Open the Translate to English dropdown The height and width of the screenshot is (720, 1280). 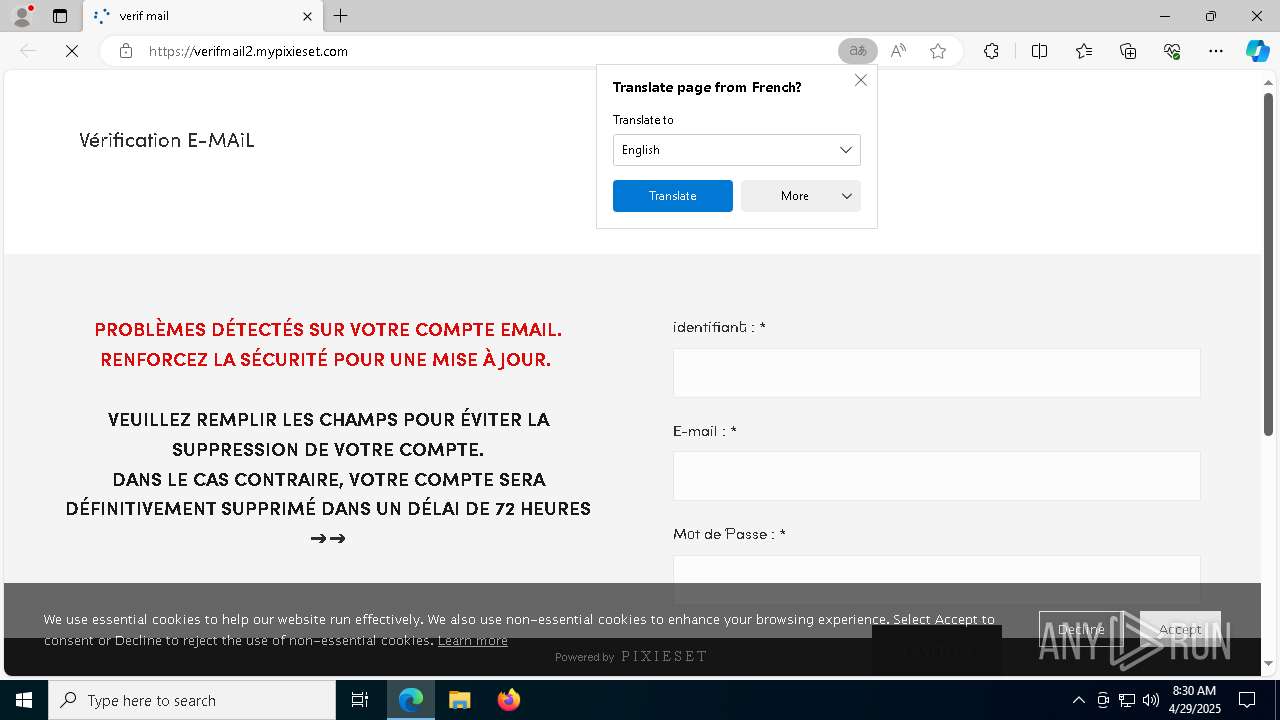click(x=737, y=150)
